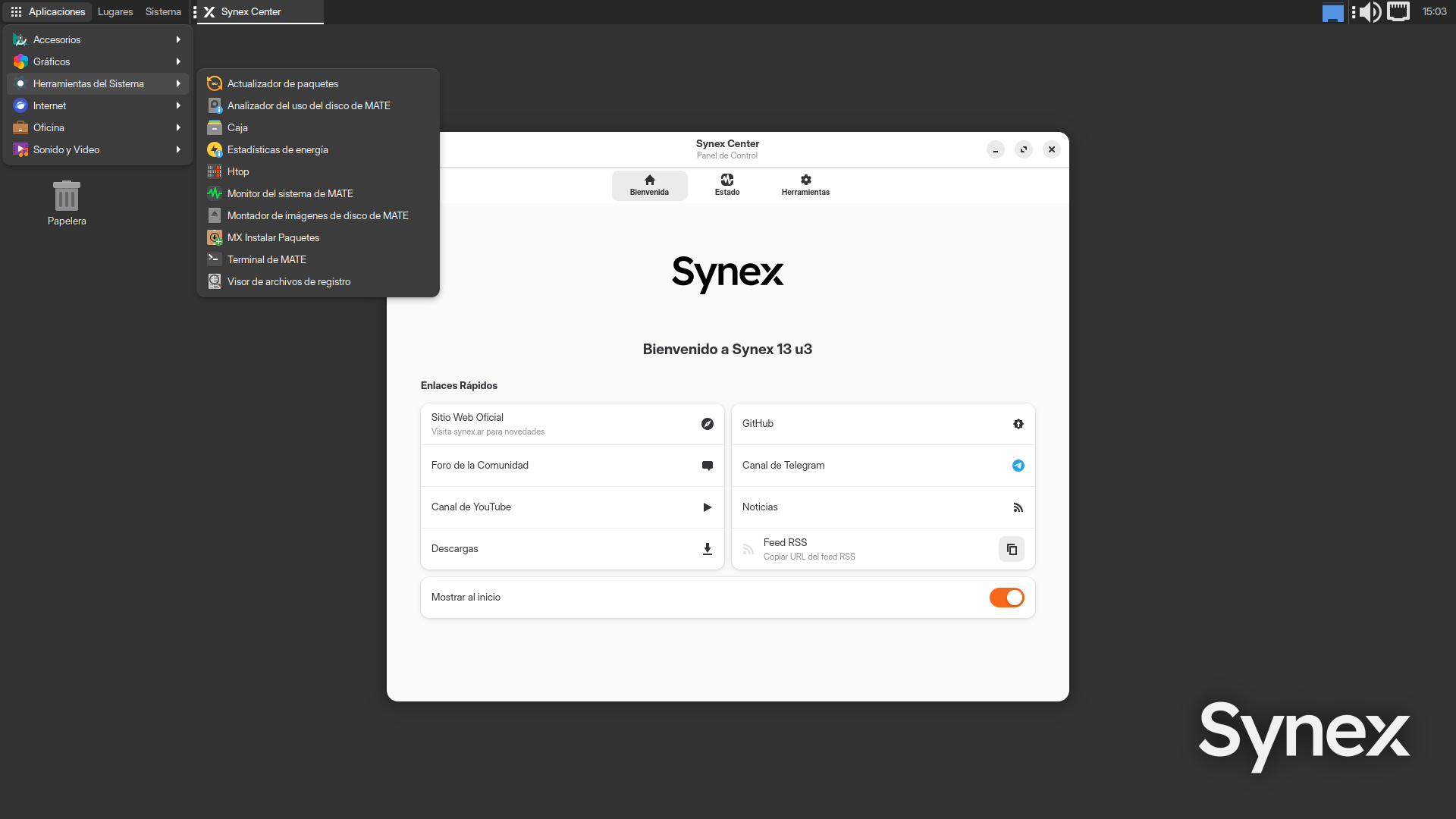Select the YouTube play icon
Image resolution: width=1456 pixels, height=819 pixels.
[x=707, y=507]
